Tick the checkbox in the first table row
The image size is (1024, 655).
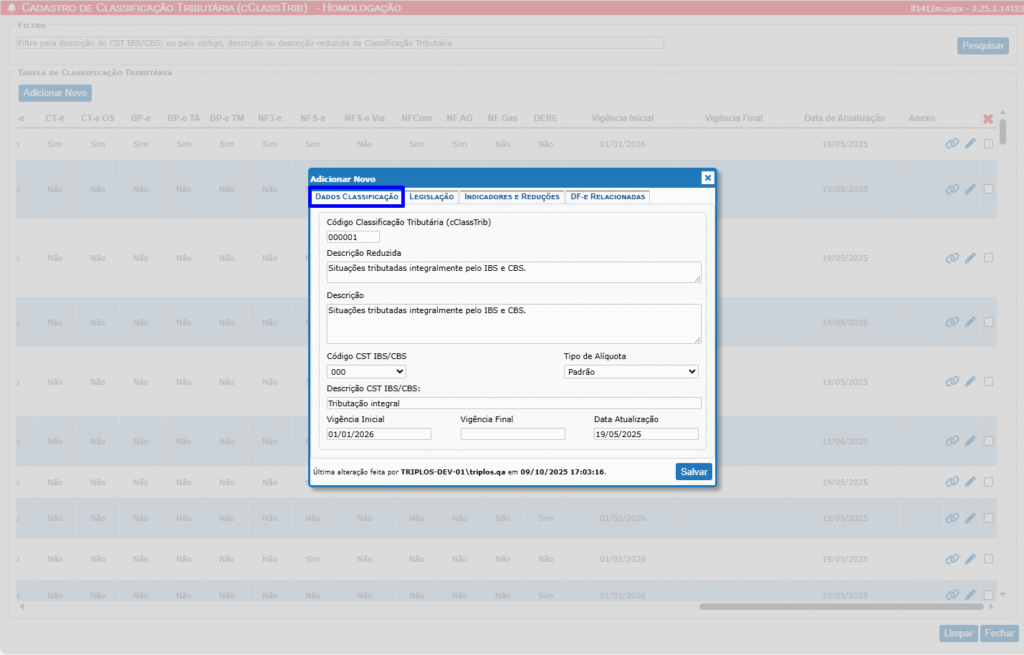[x=988, y=144]
